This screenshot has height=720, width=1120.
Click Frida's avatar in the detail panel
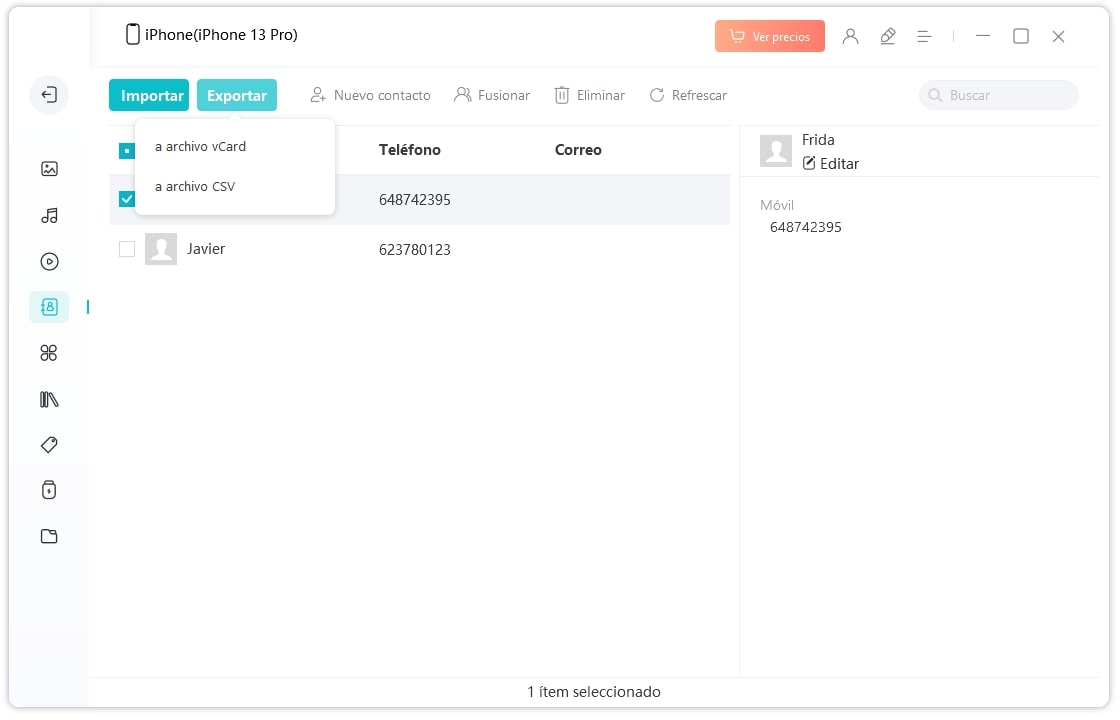[x=777, y=151]
